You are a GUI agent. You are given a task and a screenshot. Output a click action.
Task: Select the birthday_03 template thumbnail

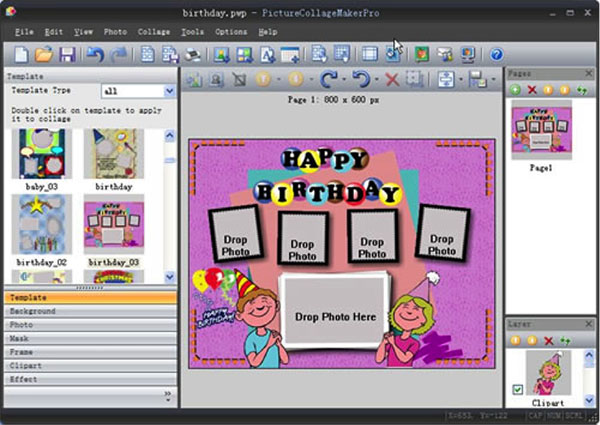pos(112,225)
